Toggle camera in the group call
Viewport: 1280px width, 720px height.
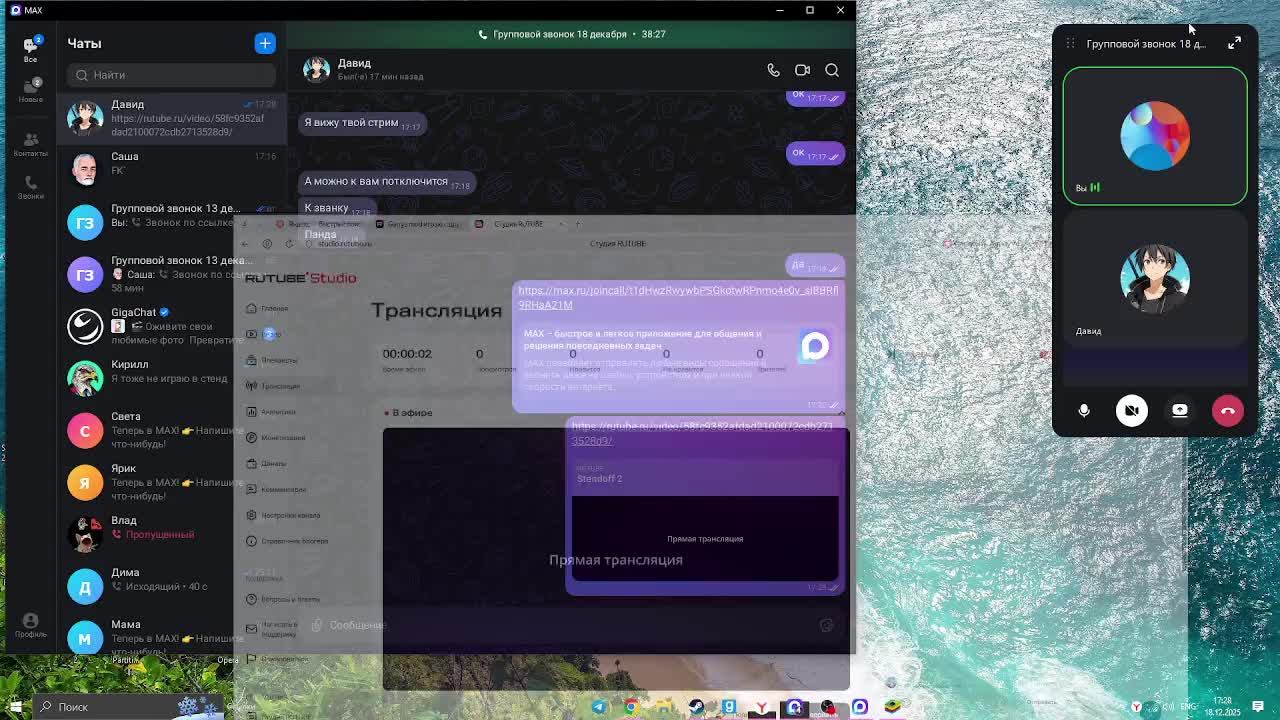(x=1132, y=410)
